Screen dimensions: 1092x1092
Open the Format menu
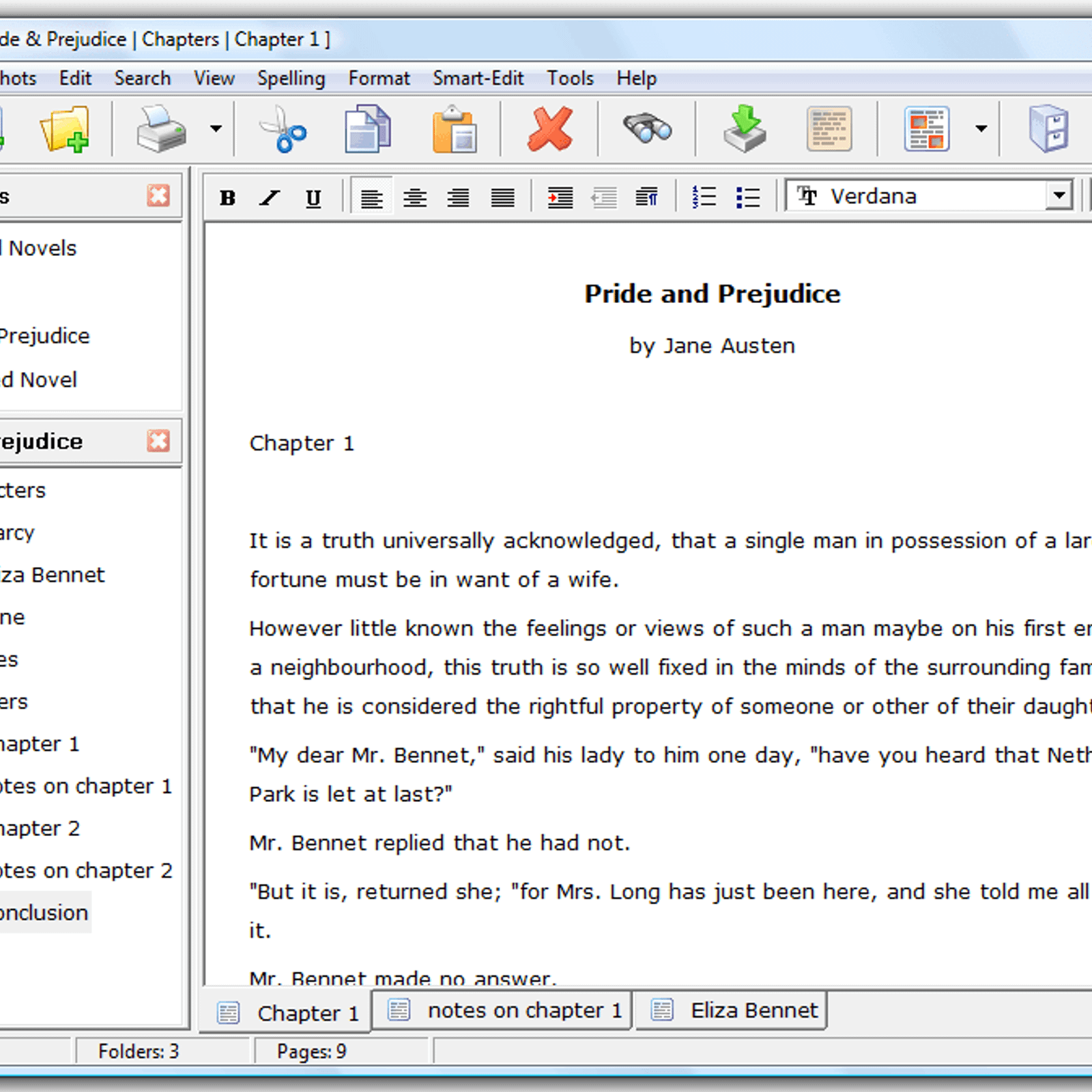coord(379,78)
